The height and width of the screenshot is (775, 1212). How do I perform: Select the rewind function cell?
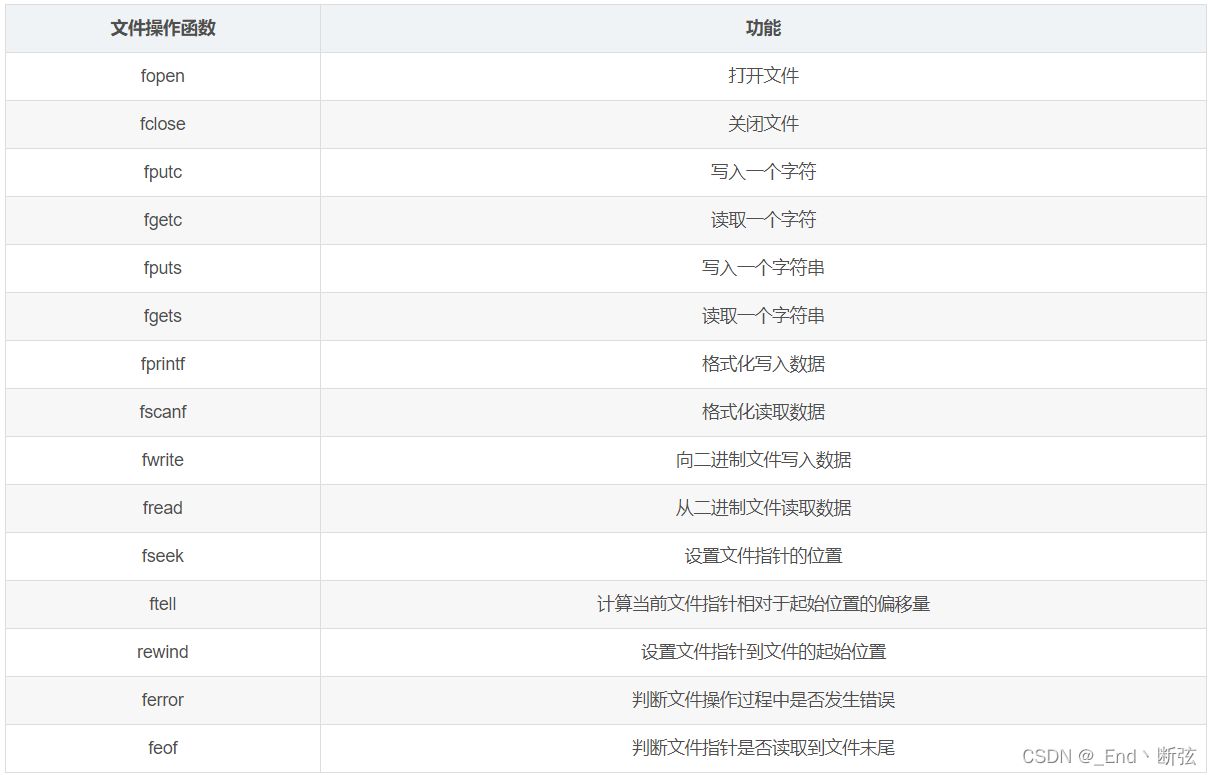[163, 652]
